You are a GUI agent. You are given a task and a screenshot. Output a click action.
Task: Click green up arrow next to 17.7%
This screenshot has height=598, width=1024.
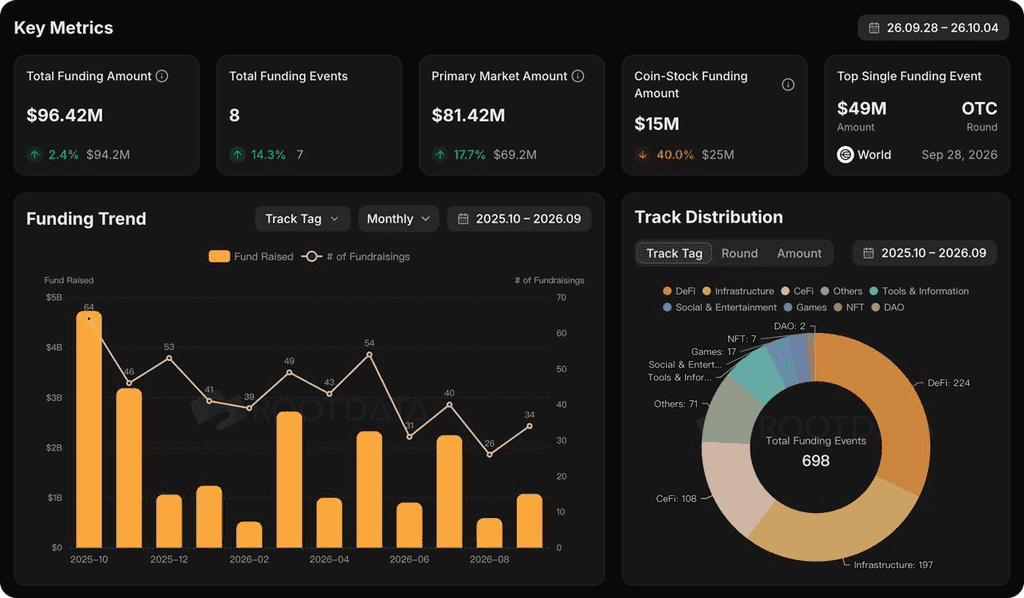tap(440, 155)
